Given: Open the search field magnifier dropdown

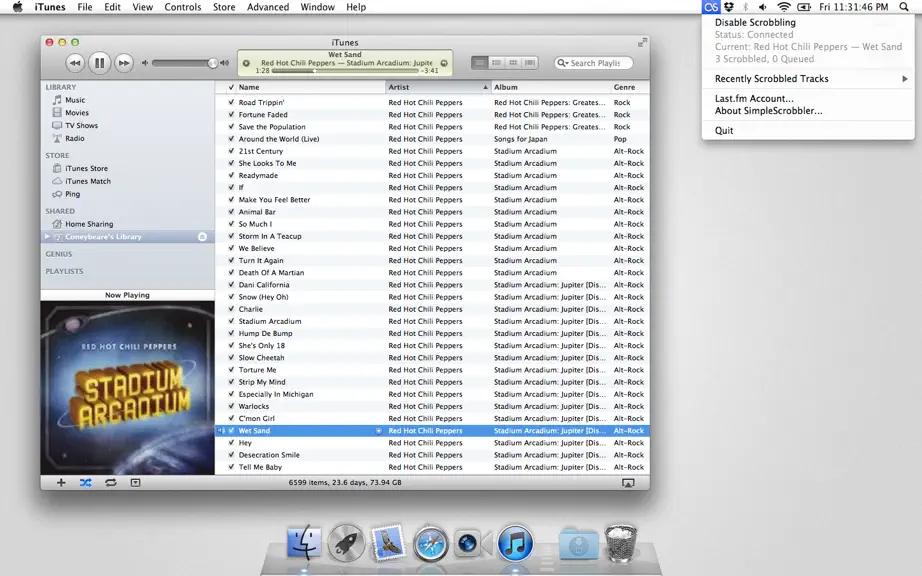Looking at the screenshot, I should pyautogui.click(x=563, y=63).
